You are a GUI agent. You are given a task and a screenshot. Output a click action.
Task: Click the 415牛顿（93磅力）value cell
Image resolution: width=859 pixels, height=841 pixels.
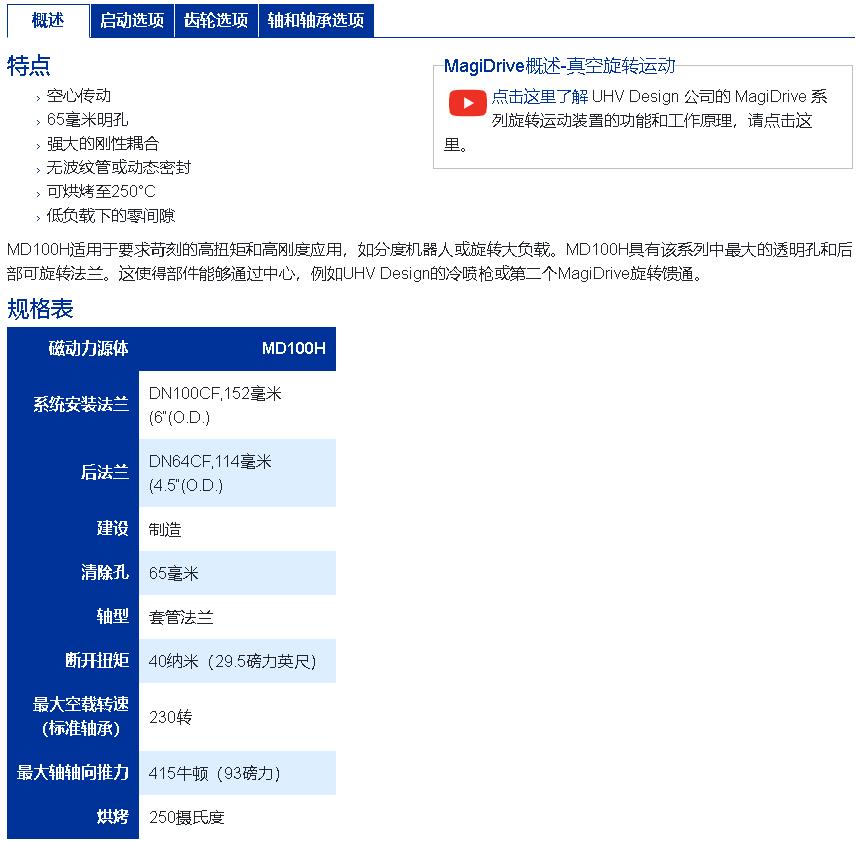coord(237,773)
